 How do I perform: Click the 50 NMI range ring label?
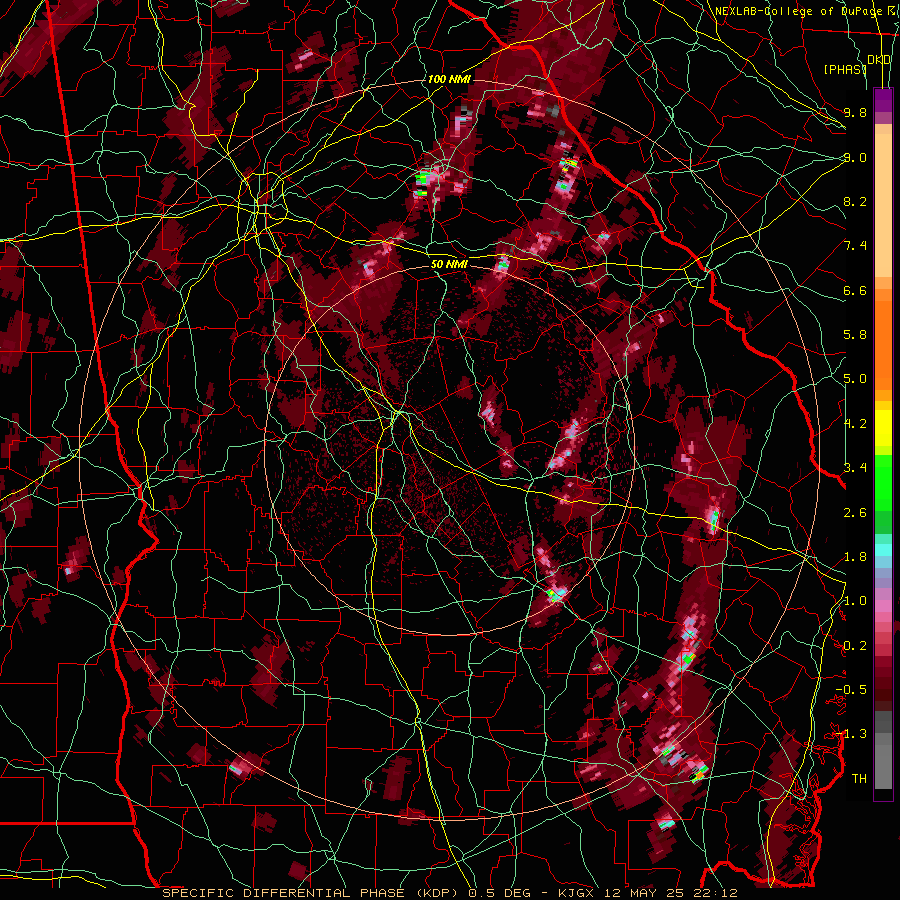(x=449, y=264)
